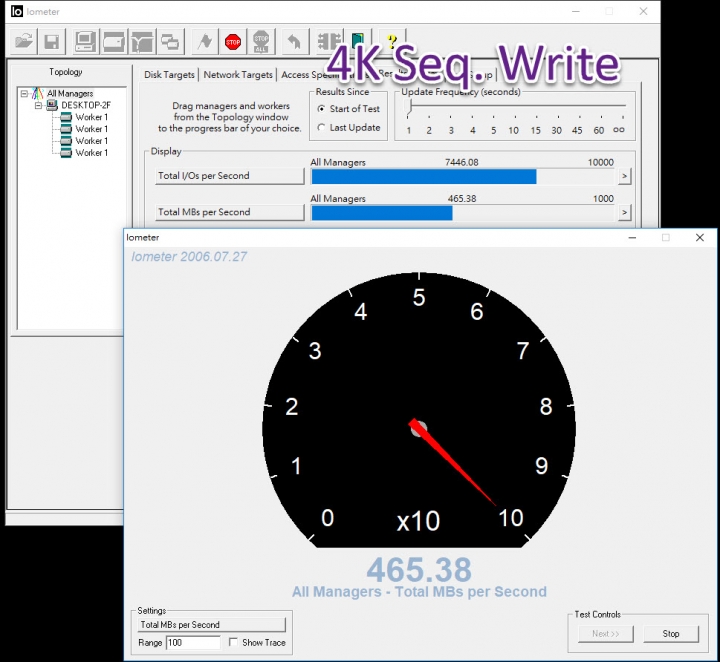Screen dimensions: 720x662
Task: Minimize the Iometer gauge window
Action: (632, 237)
